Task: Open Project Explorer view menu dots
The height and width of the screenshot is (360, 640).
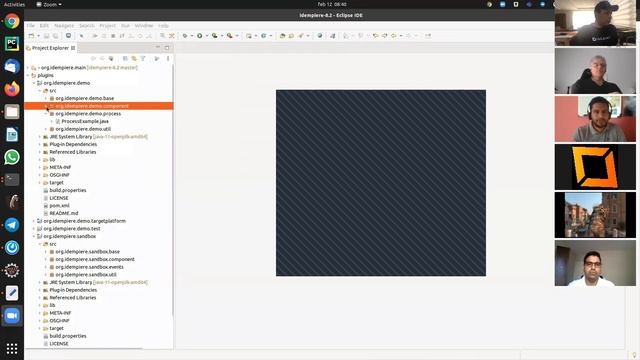Action: pyautogui.click(x=168, y=59)
